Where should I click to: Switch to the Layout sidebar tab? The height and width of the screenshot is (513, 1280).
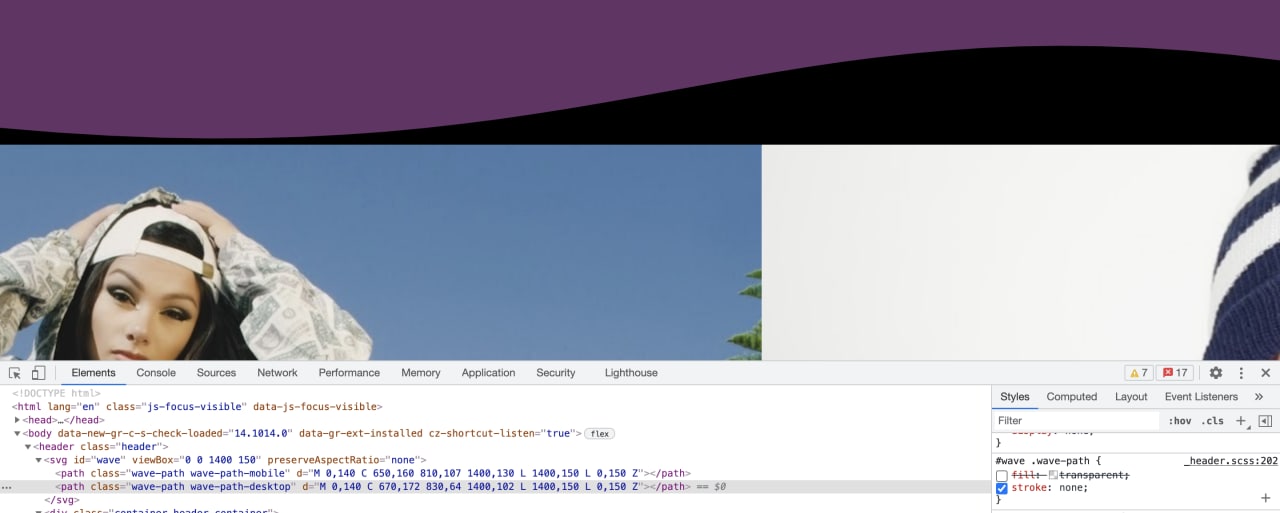coord(1131,397)
